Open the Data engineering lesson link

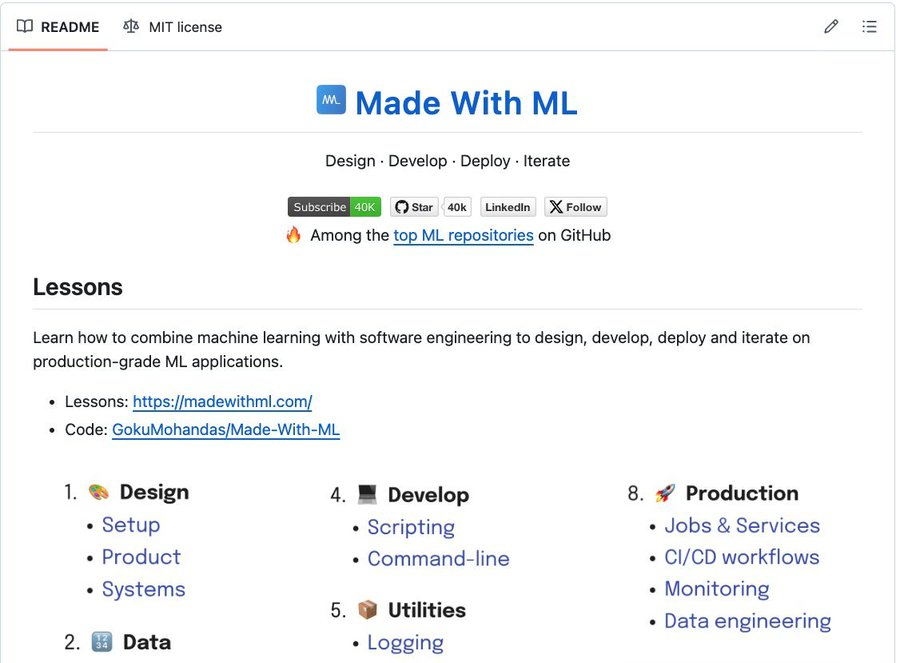point(747,621)
